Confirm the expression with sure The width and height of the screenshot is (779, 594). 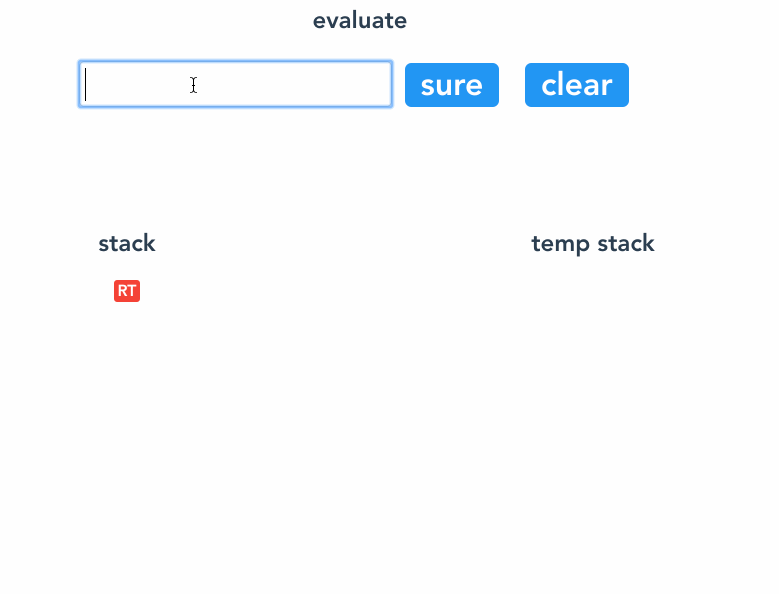coord(452,85)
